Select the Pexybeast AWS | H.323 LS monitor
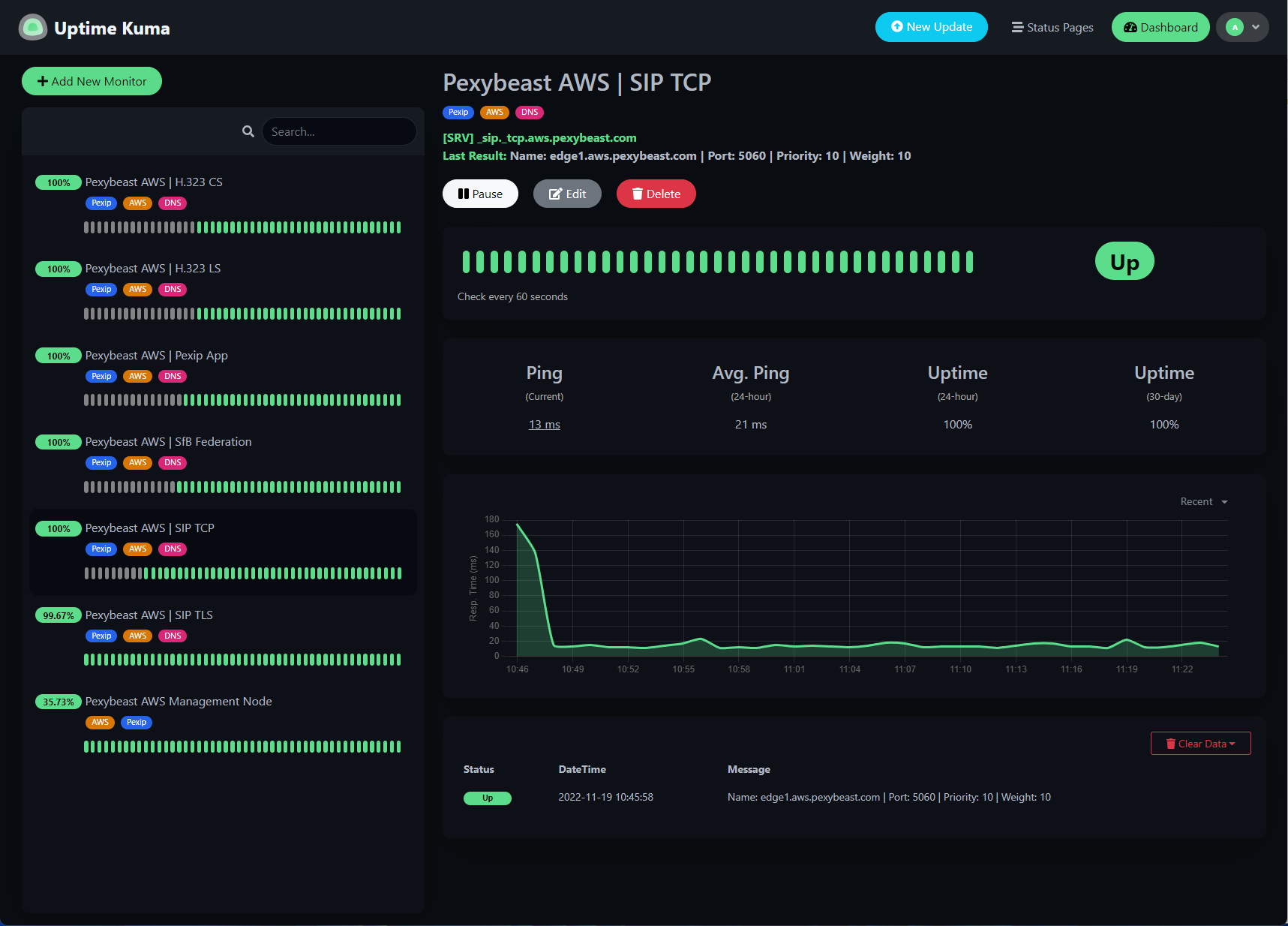Screen dimensions: 1288x926 pos(223,290)
